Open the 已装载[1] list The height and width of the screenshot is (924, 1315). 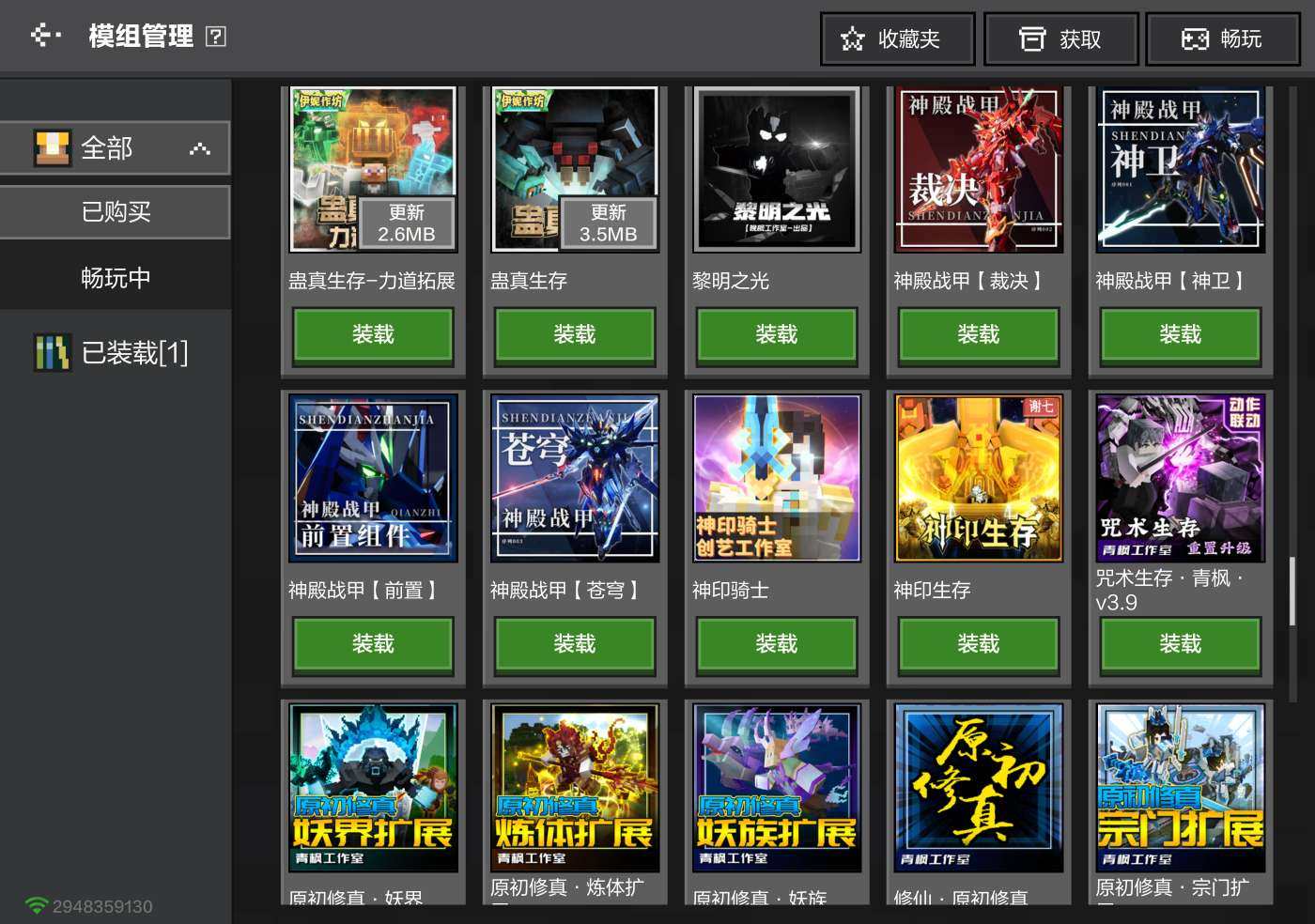coord(134,353)
